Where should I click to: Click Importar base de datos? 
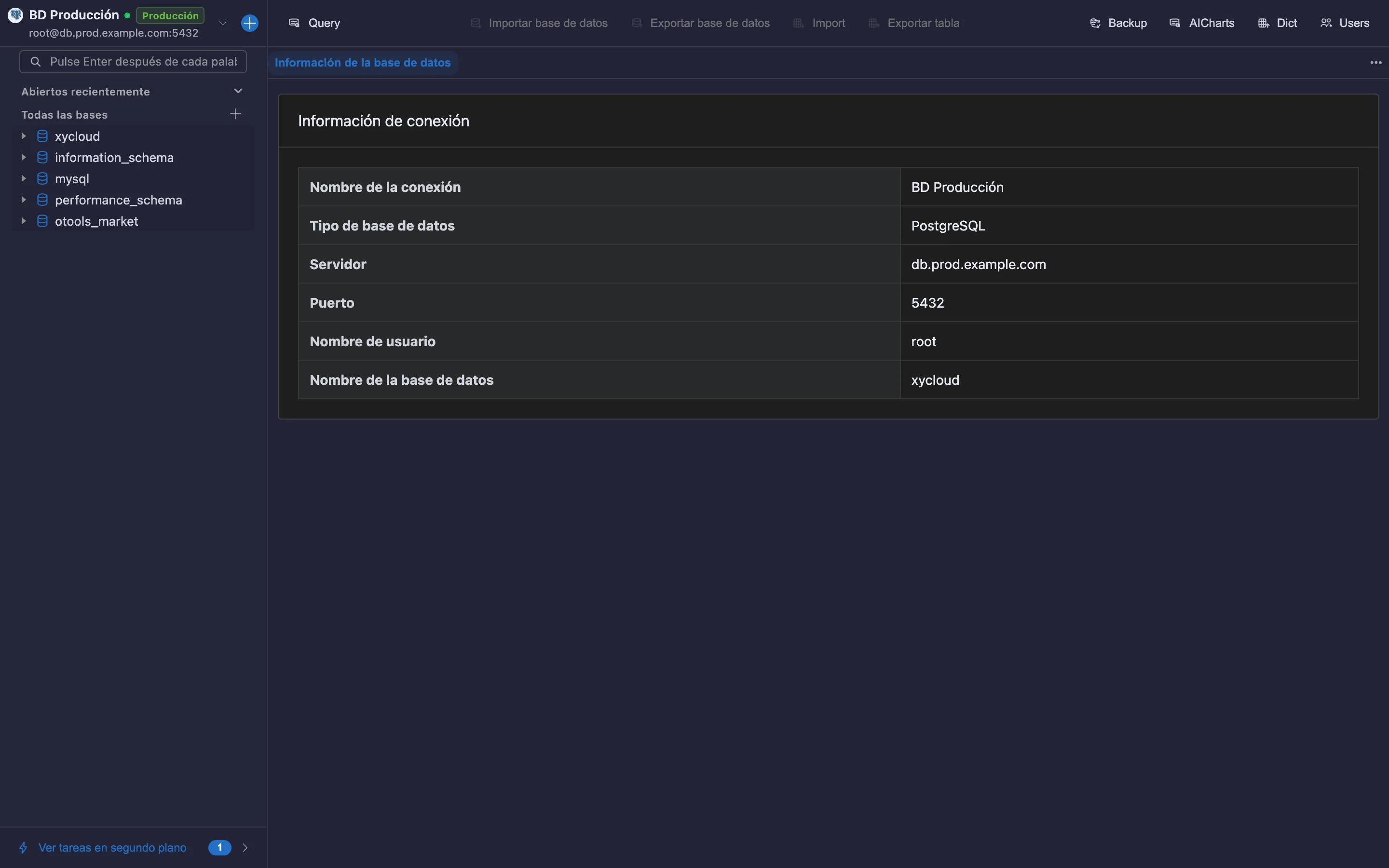click(539, 23)
